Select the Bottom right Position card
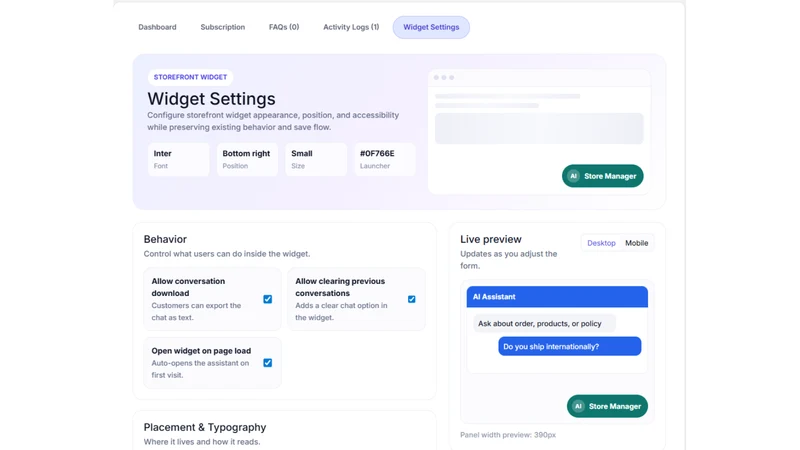Screen dimensions: 800x450 [x=247, y=159]
